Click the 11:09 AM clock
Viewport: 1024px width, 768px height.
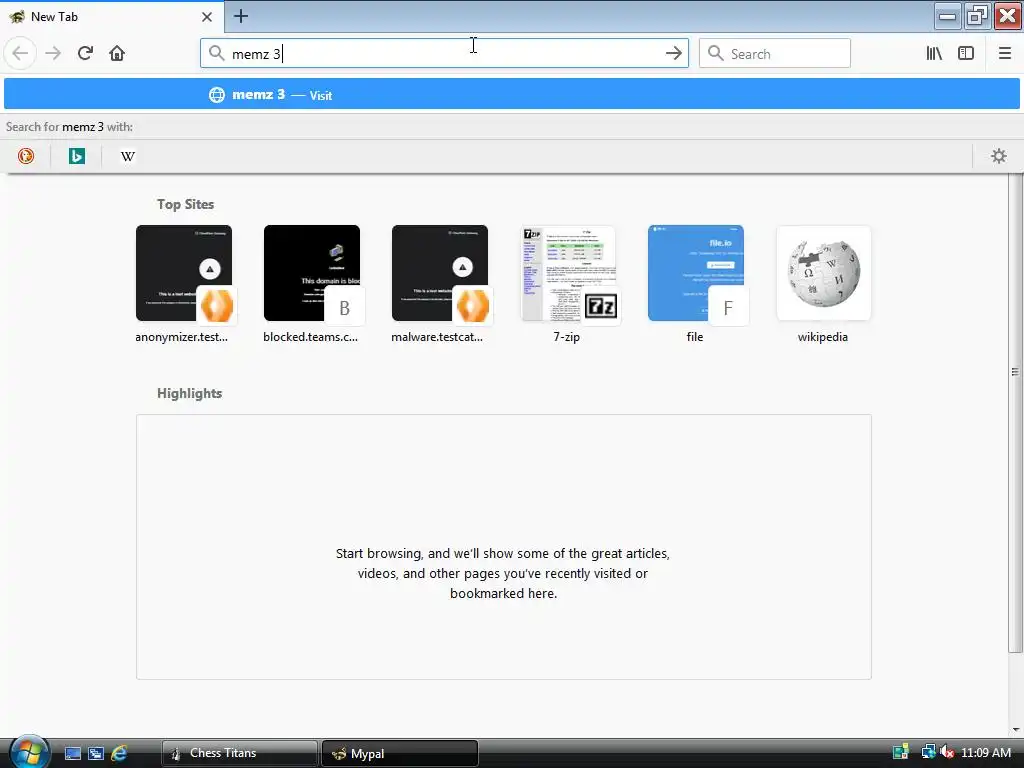[x=986, y=753]
